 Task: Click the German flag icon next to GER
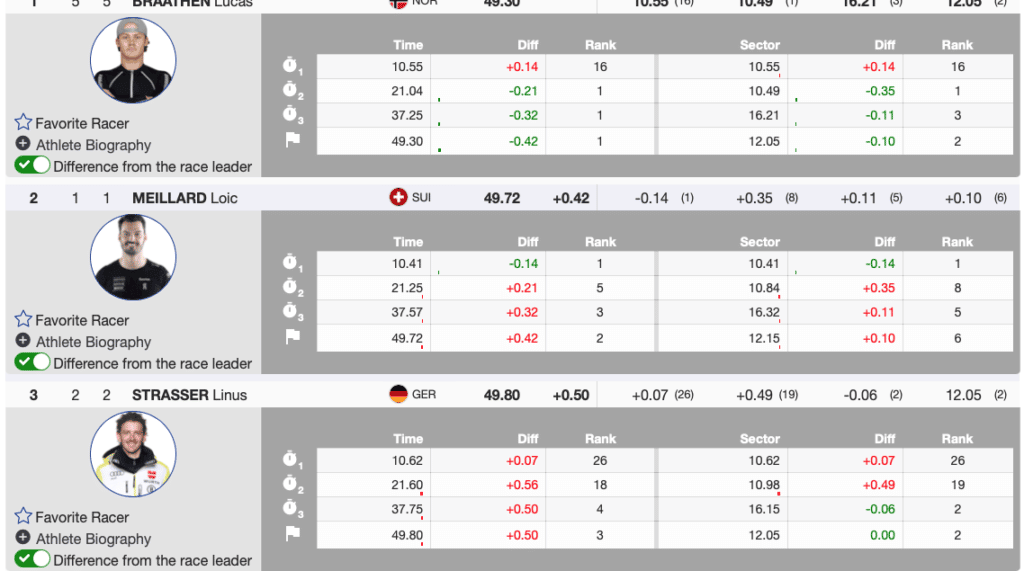point(398,395)
